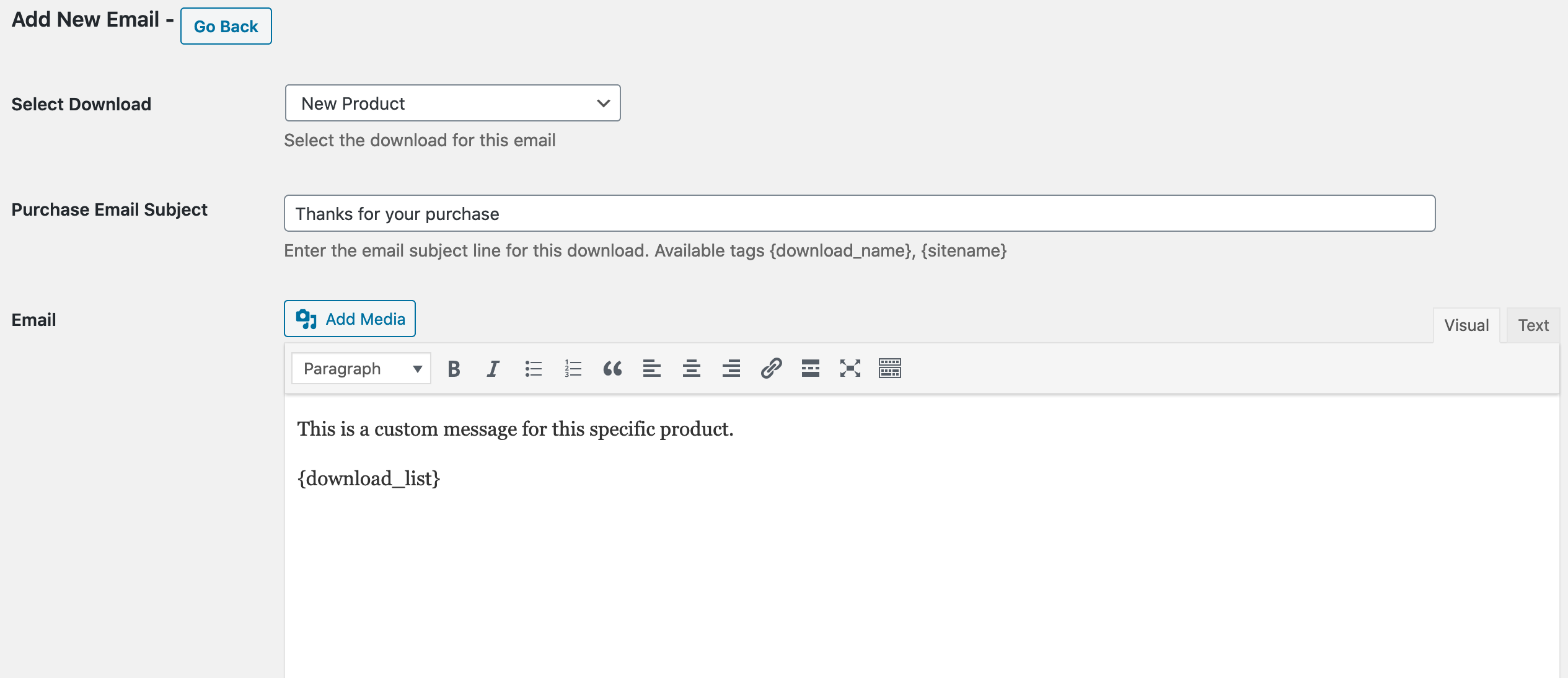Switch to the Visual editor tab
Image resolution: width=1568 pixels, height=678 pixels.
[1466, 325]
